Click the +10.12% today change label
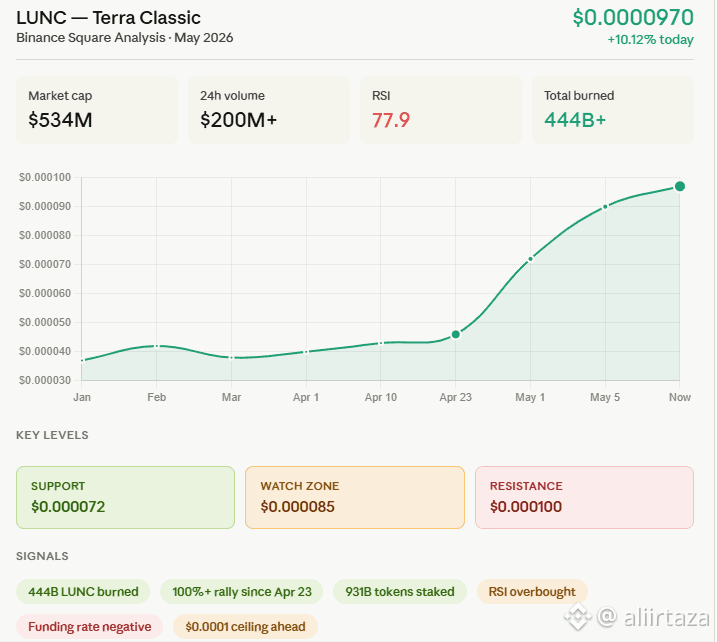Image resolution: width=717 pixels, height=642 pixels. [650, 40]
